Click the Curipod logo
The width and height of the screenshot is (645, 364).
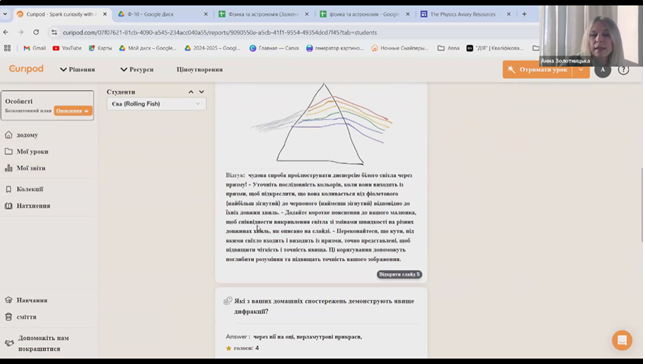pyautogui.click(x=26, y=69)
